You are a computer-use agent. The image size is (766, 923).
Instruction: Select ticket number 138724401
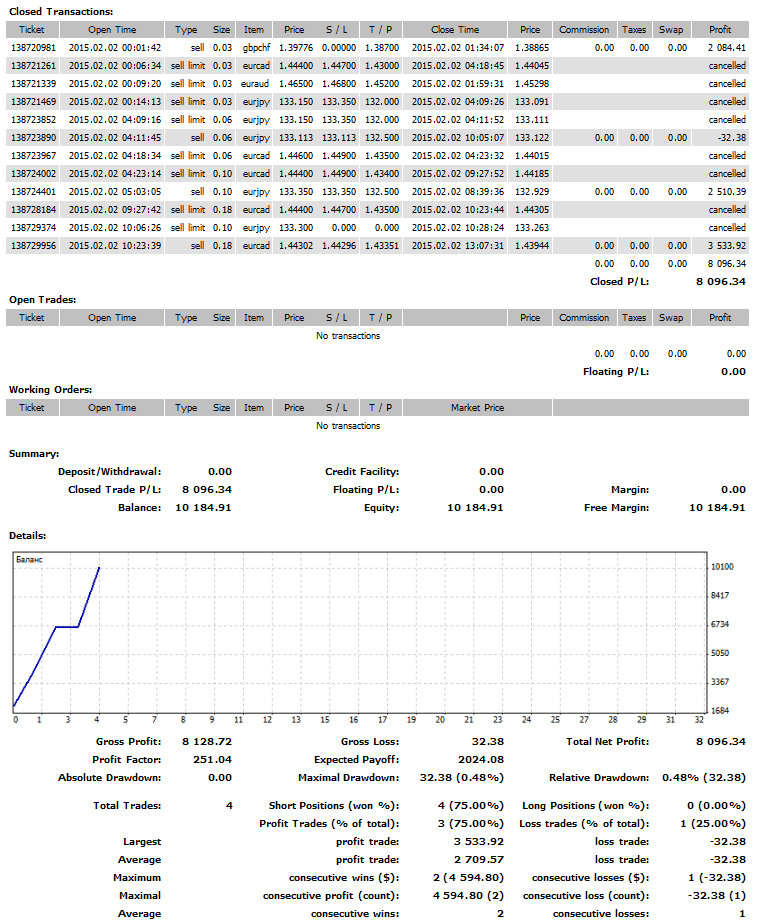coord(34,192)
